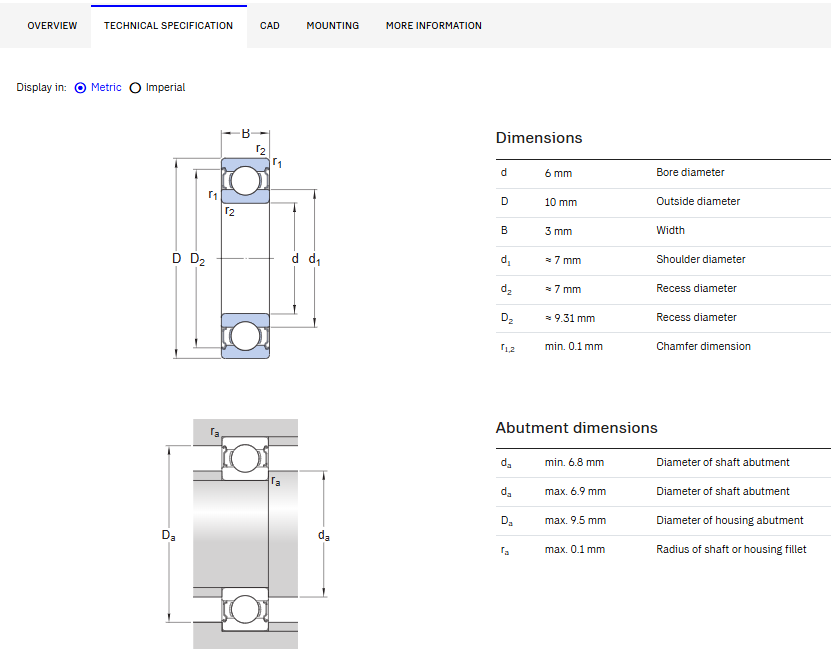Click the '10 mm' outside diameter value
Screen dimensions: 831x655
[x=561, y=202]
